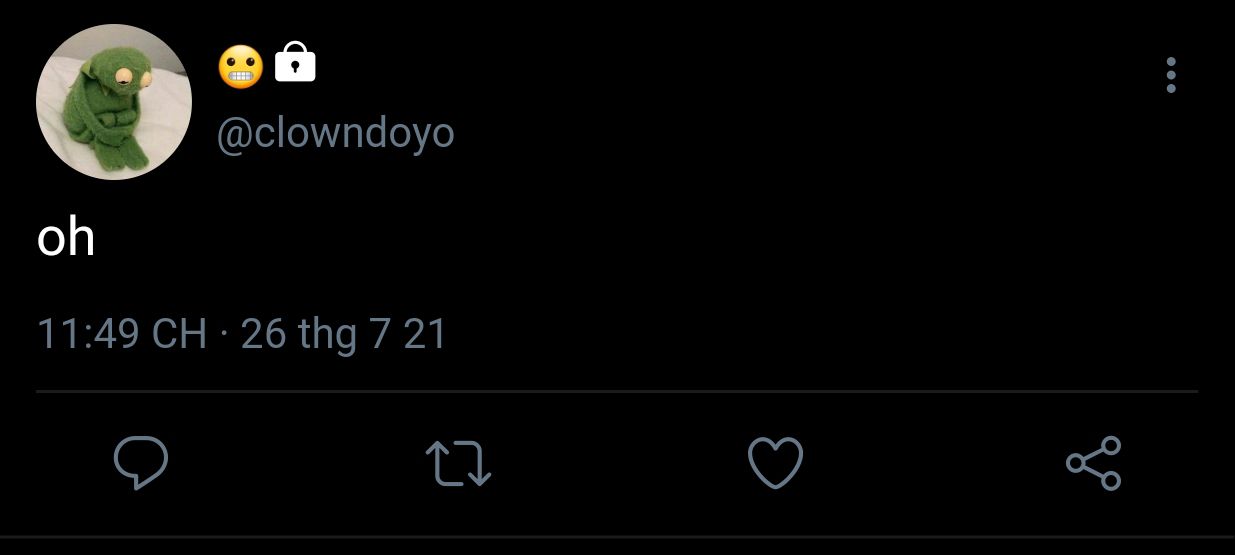This screenshot has width=1235, height=555.
Task: Expand the tweet overflow menu dots
Action: pyautogui.click(x=1171, y=76)
